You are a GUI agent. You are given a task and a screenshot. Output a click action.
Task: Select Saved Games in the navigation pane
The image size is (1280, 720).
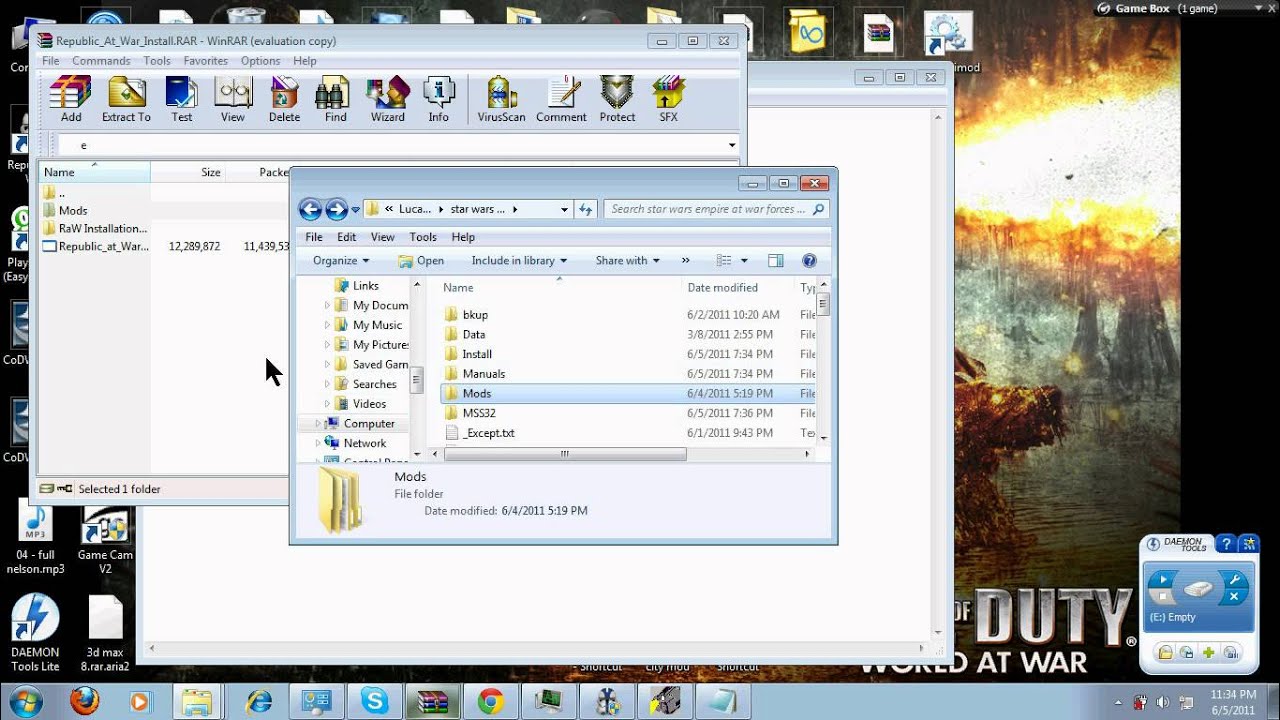pyautogui.click(x=380, y=365)
